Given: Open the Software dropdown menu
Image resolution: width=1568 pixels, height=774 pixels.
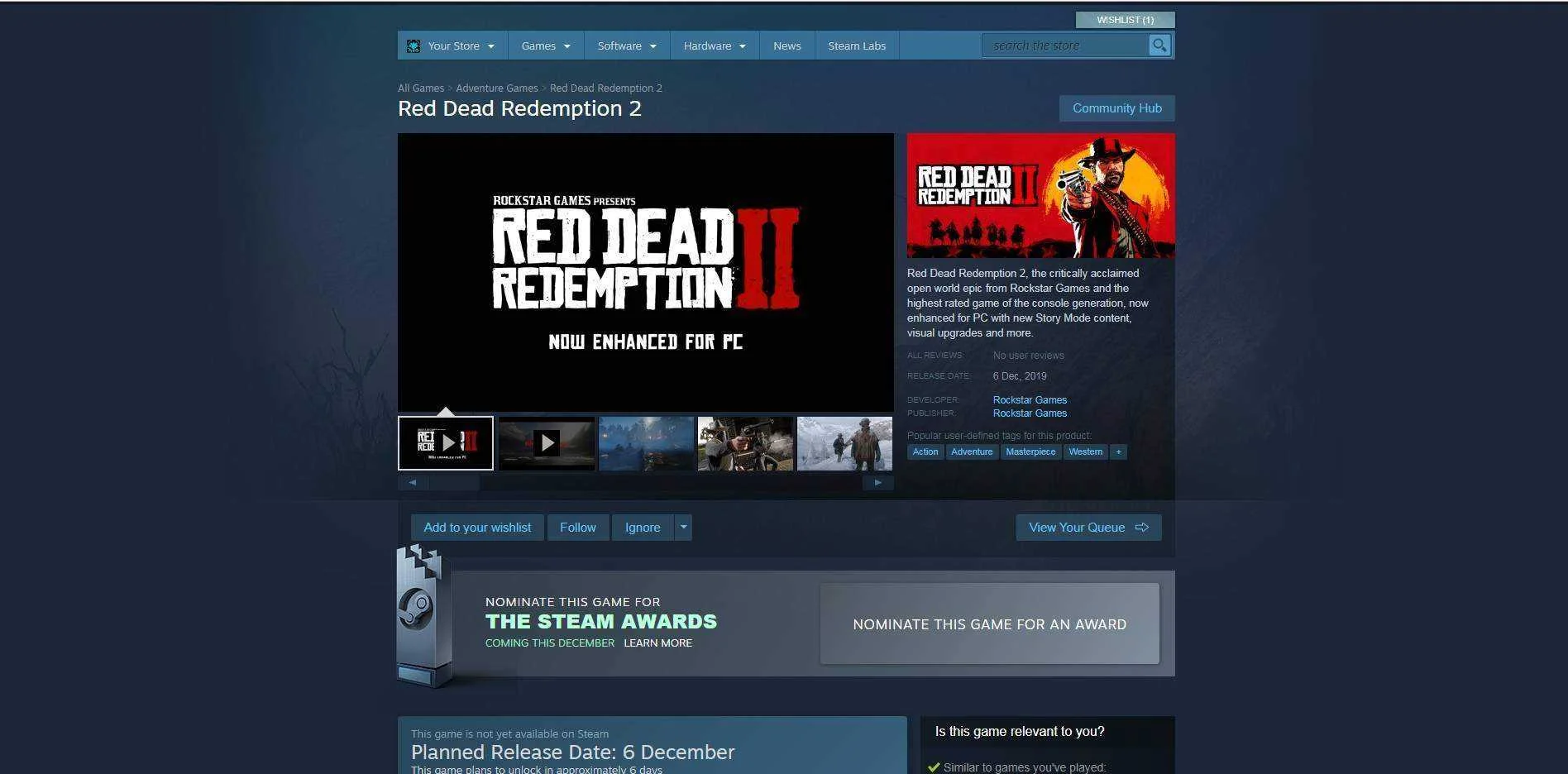Looking at the screenshot, I should [x=627, y=46].
